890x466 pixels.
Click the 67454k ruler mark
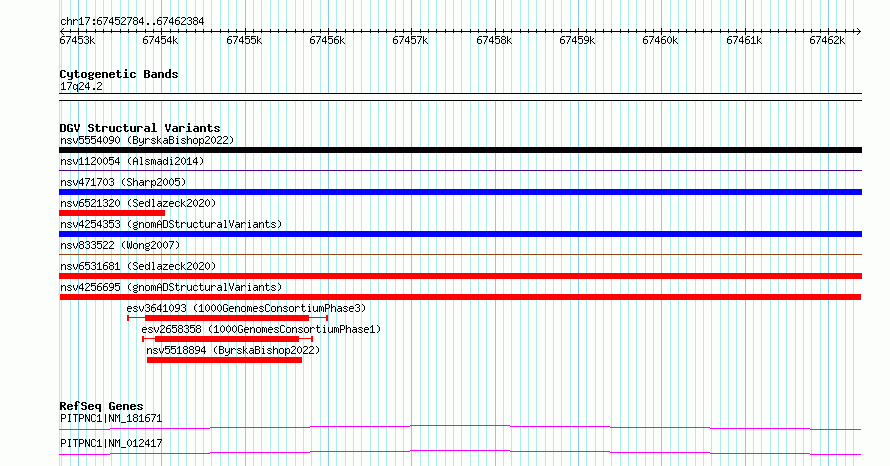pyautogui.click(x=160, y=40)
